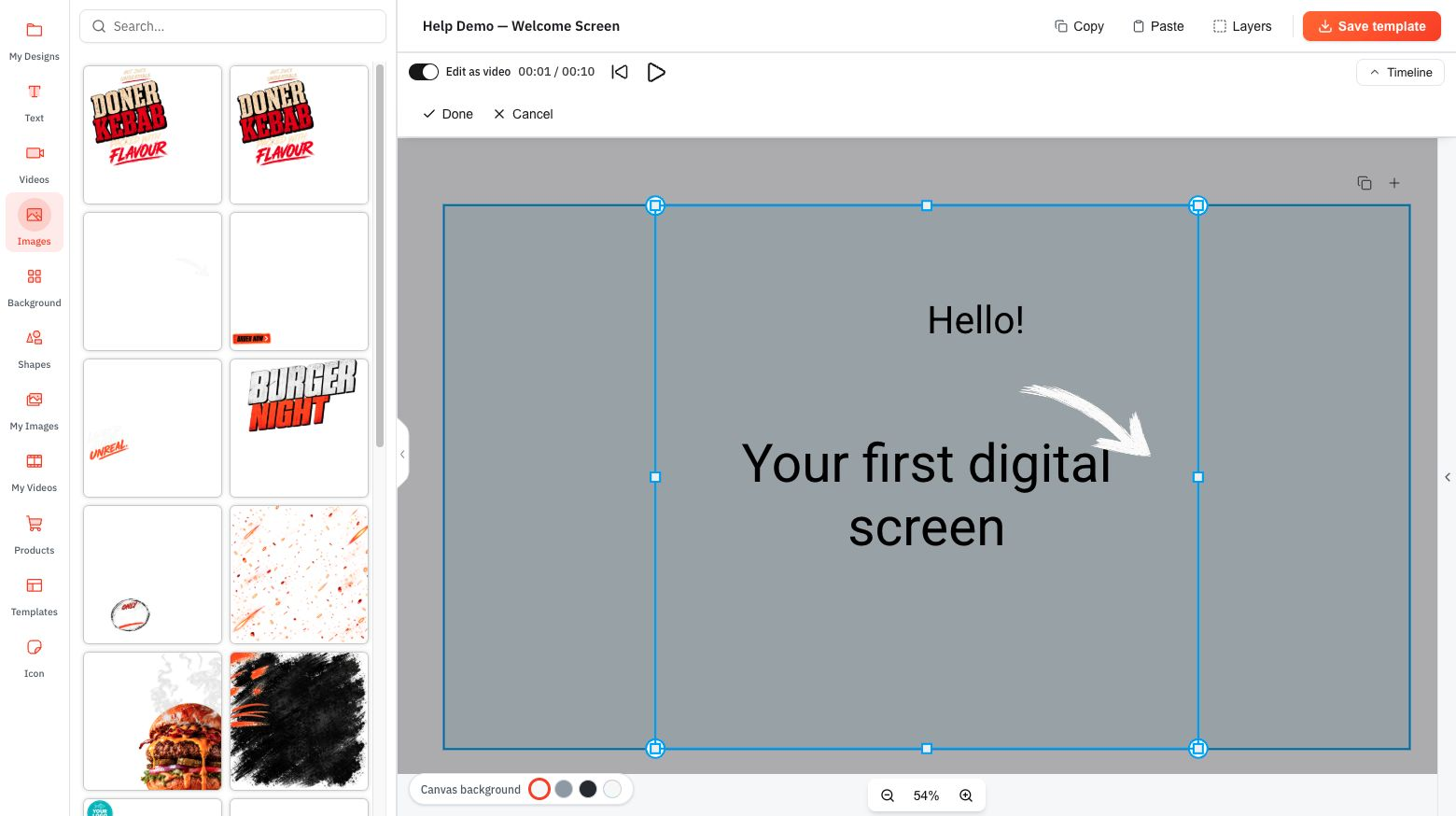
Task: Insert the Order Now banner thumbnail
Action: coord(299,281)
